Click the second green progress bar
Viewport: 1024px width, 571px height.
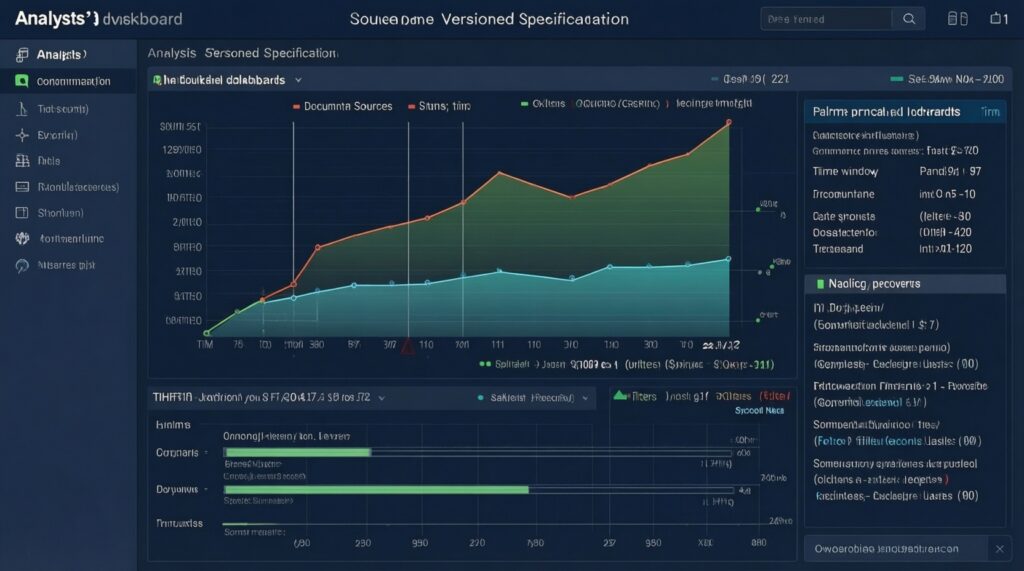(x=376, y=490)
